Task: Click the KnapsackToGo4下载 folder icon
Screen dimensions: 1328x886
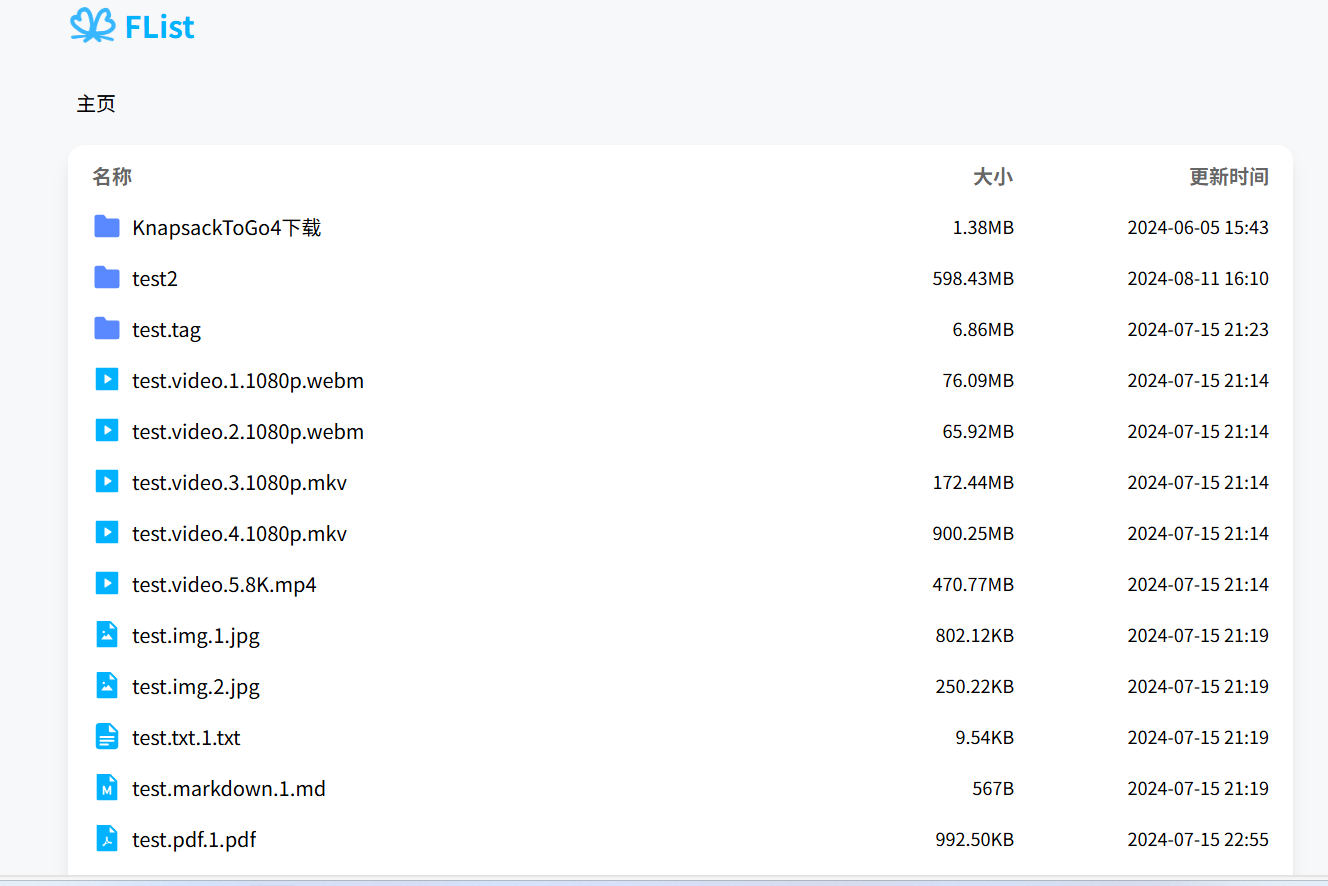Action: click(107, 227)
